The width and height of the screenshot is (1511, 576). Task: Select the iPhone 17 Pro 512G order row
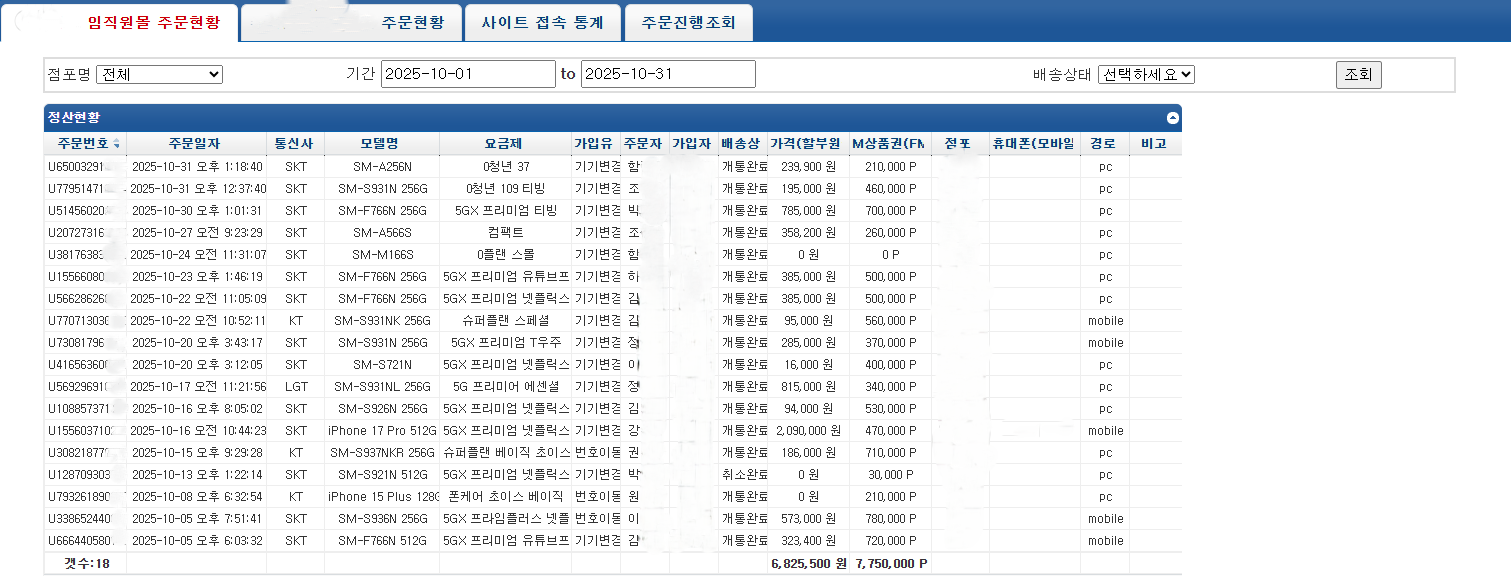(381, 431)
